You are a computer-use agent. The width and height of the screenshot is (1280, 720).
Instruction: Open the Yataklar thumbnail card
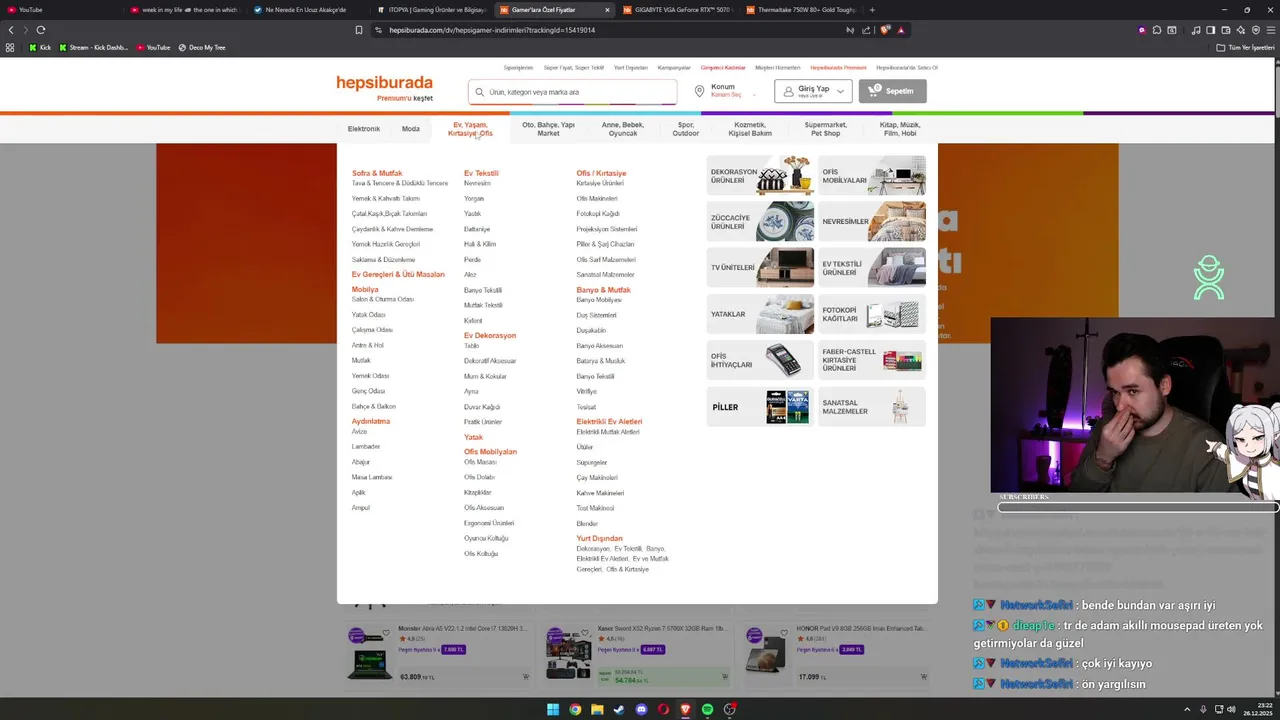pos(760,314)
